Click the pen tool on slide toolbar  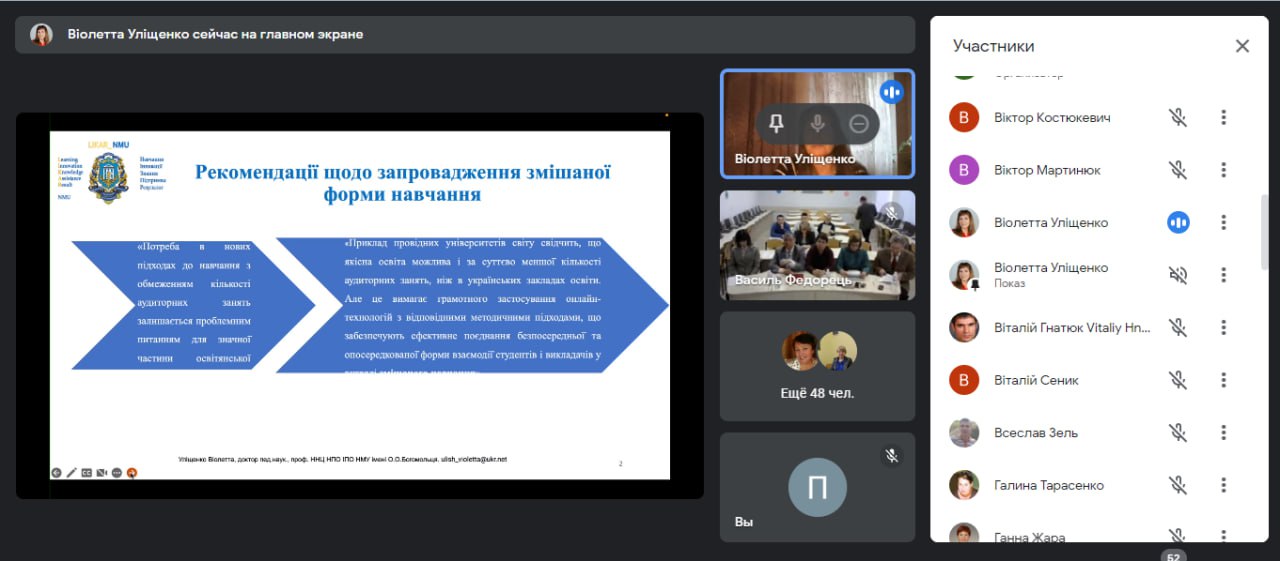coord(71,472)
